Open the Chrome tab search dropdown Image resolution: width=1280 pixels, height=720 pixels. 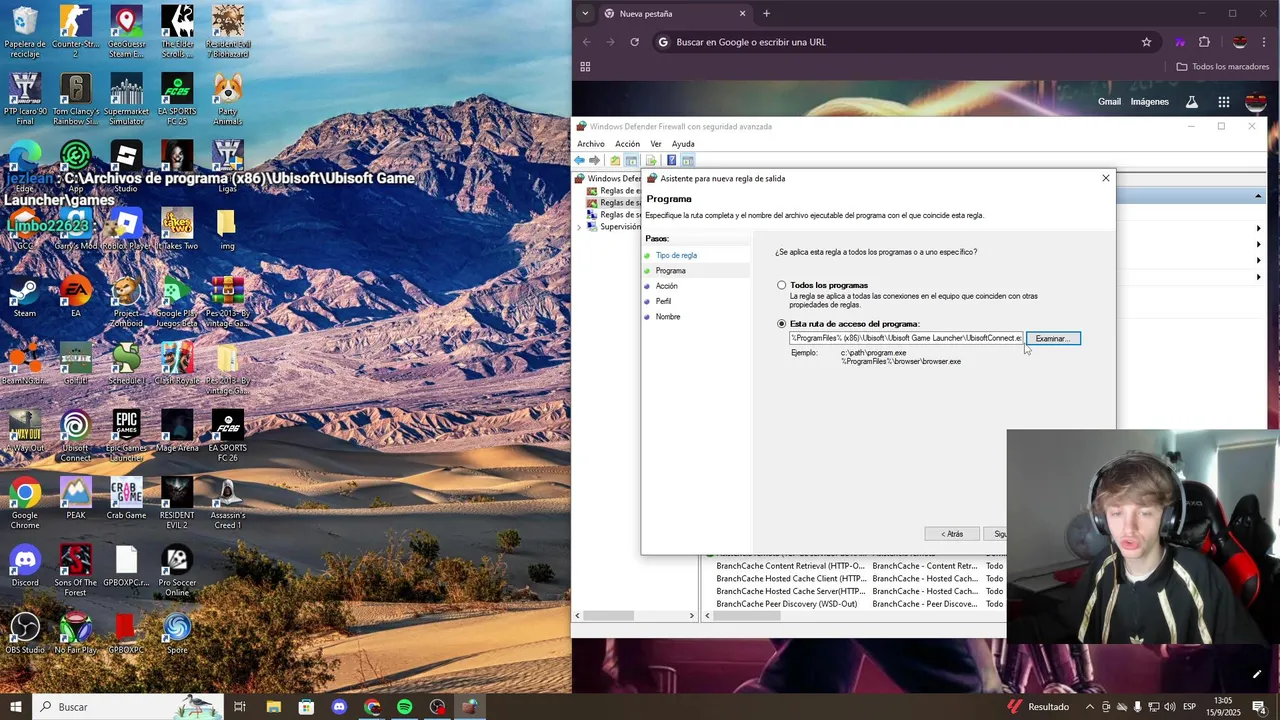585,13
